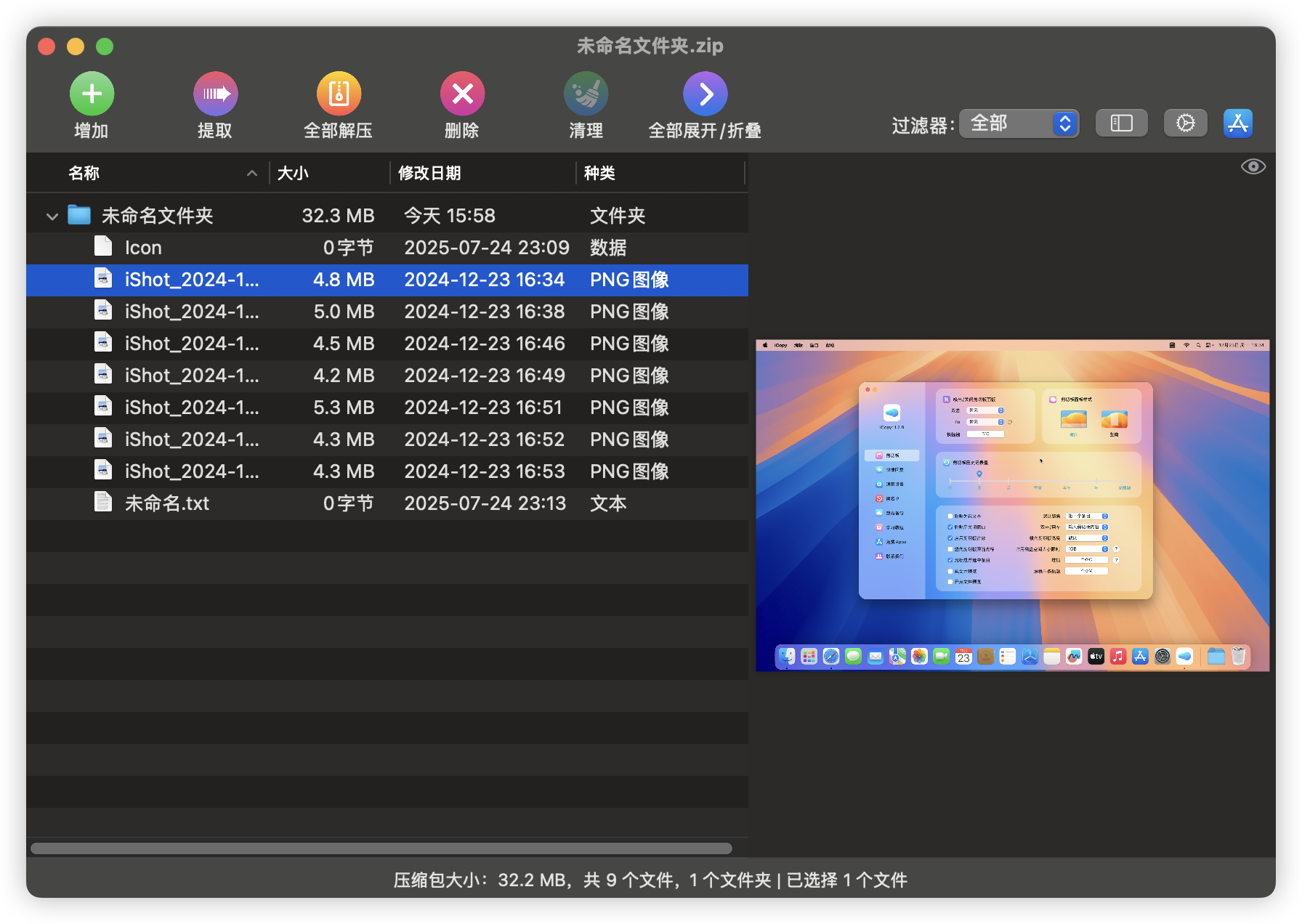Toggle the sidebar panel layout button

pos(1121,123)
